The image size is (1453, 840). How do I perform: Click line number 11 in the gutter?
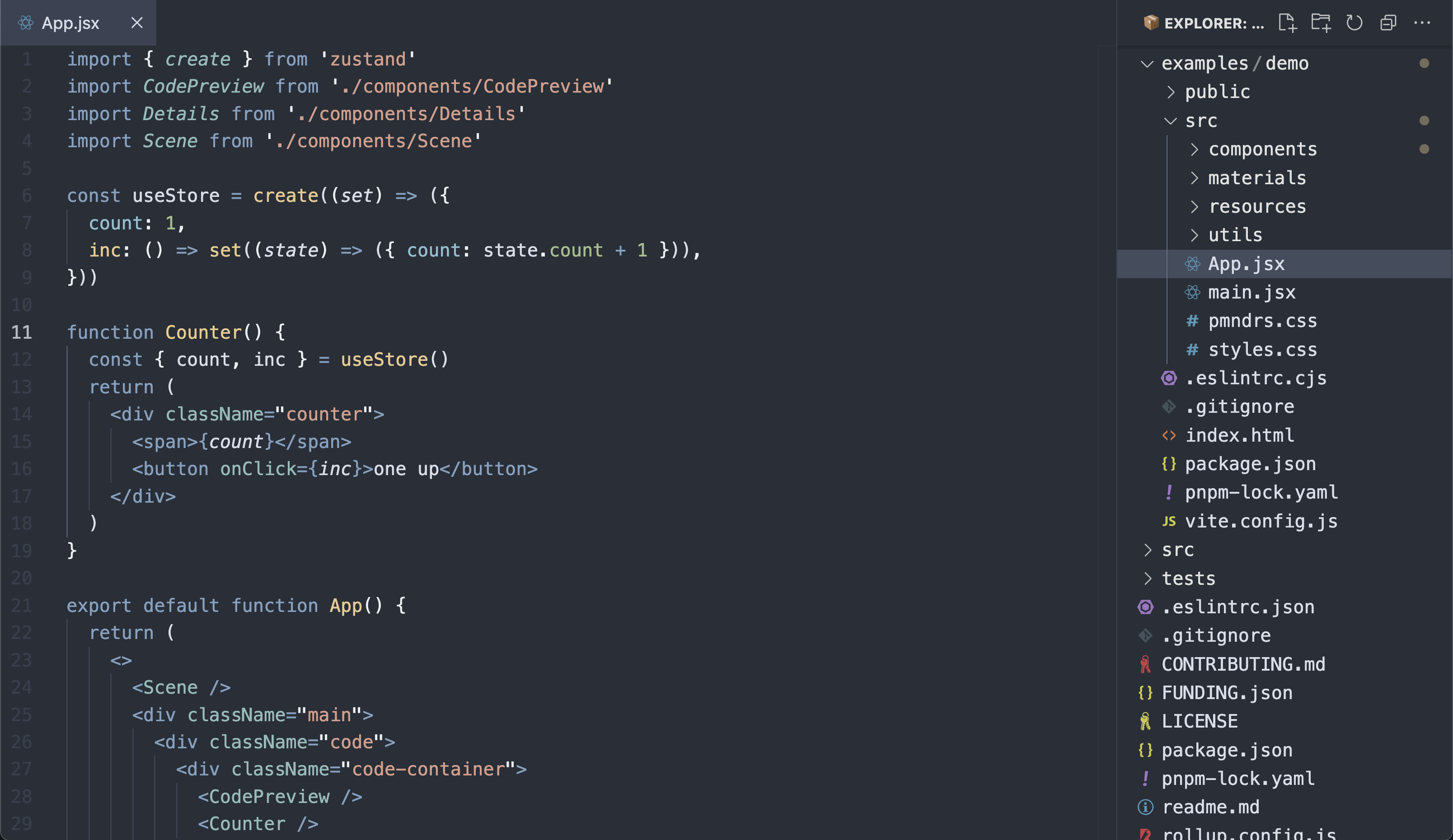[22, 332]
